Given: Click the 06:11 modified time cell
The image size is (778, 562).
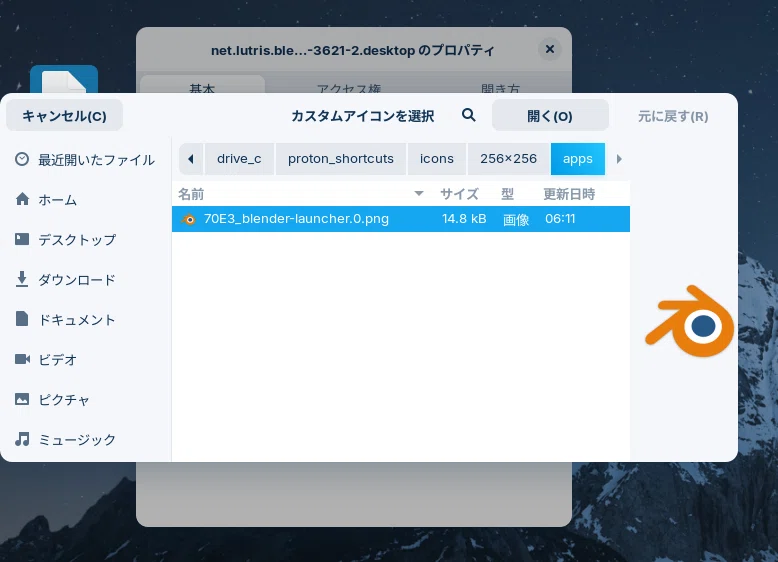Looking at the screenshot, I should (560, 219).
